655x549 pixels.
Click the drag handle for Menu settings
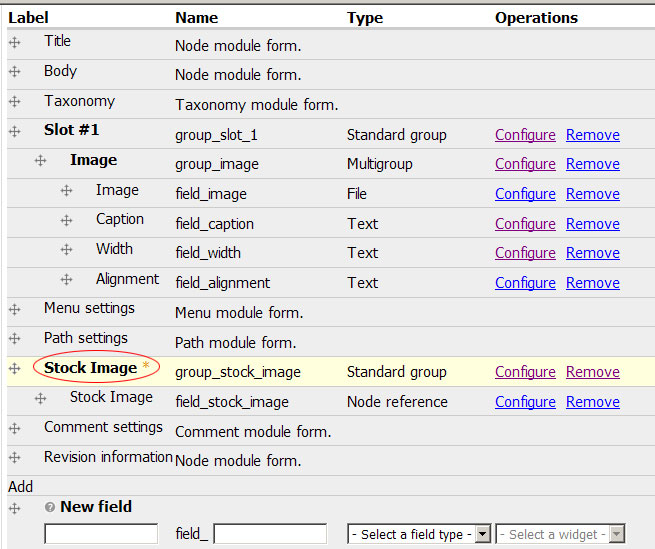pyautogui.click(x=15, y=310)
